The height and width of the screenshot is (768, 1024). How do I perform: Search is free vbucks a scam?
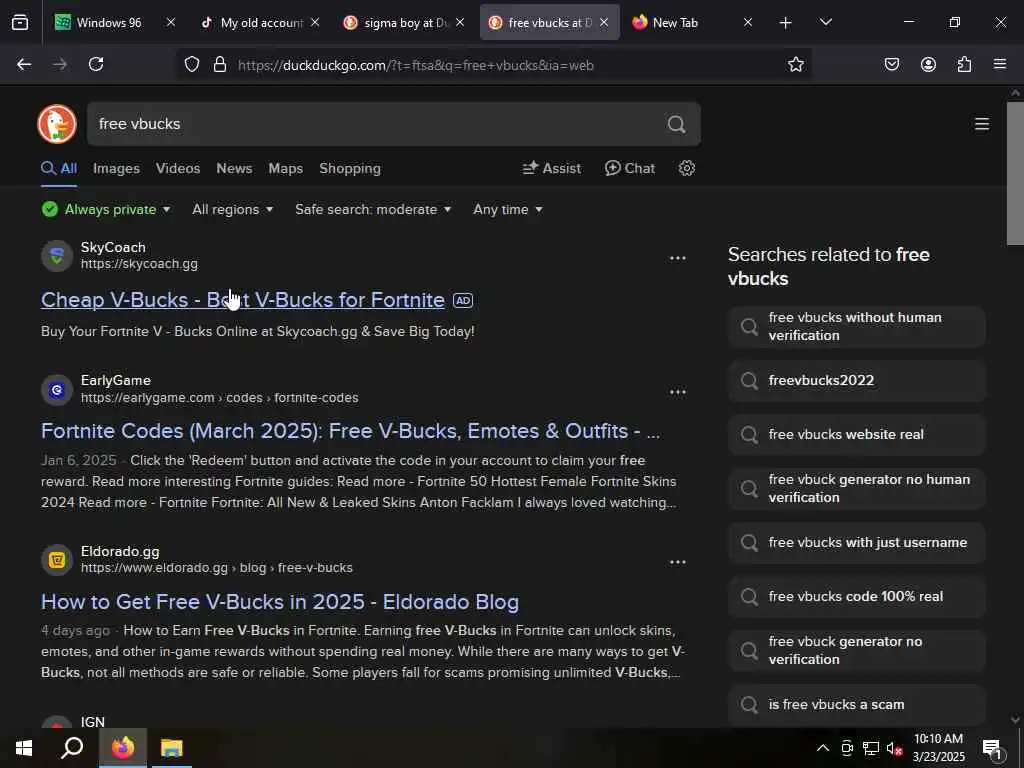tap(856, 704)
